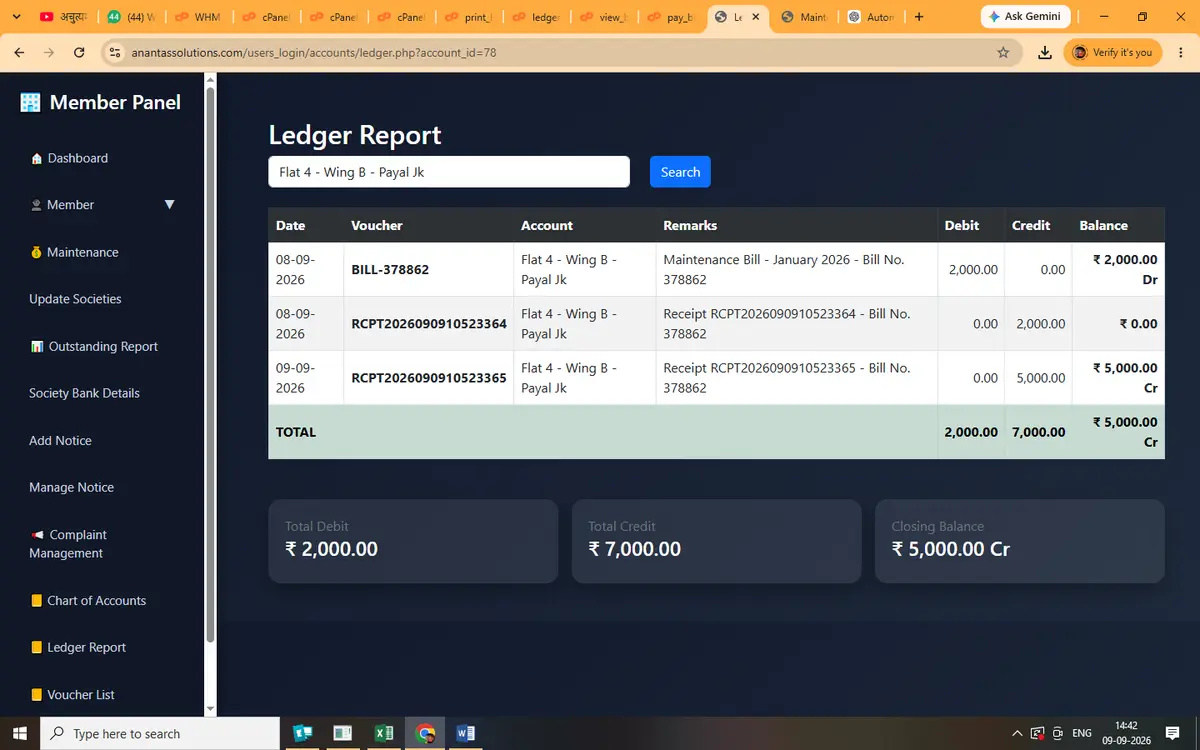Click the blue Search button
Viewport: 1200px width, 750px height.
pos(680,172)
